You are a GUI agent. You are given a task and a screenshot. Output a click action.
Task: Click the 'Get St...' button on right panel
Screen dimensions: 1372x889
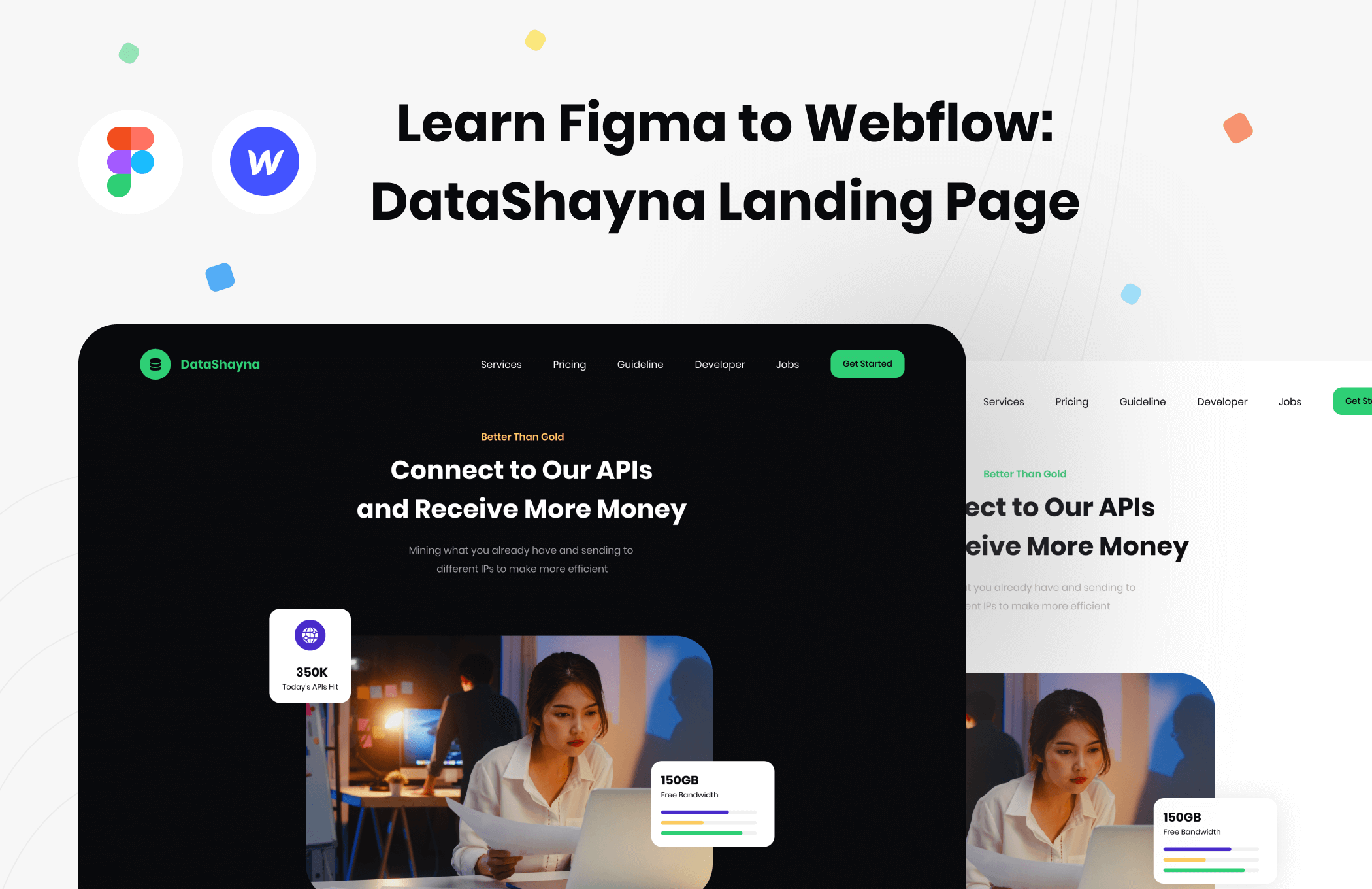pyautogui.click(x=1356, y=401)
